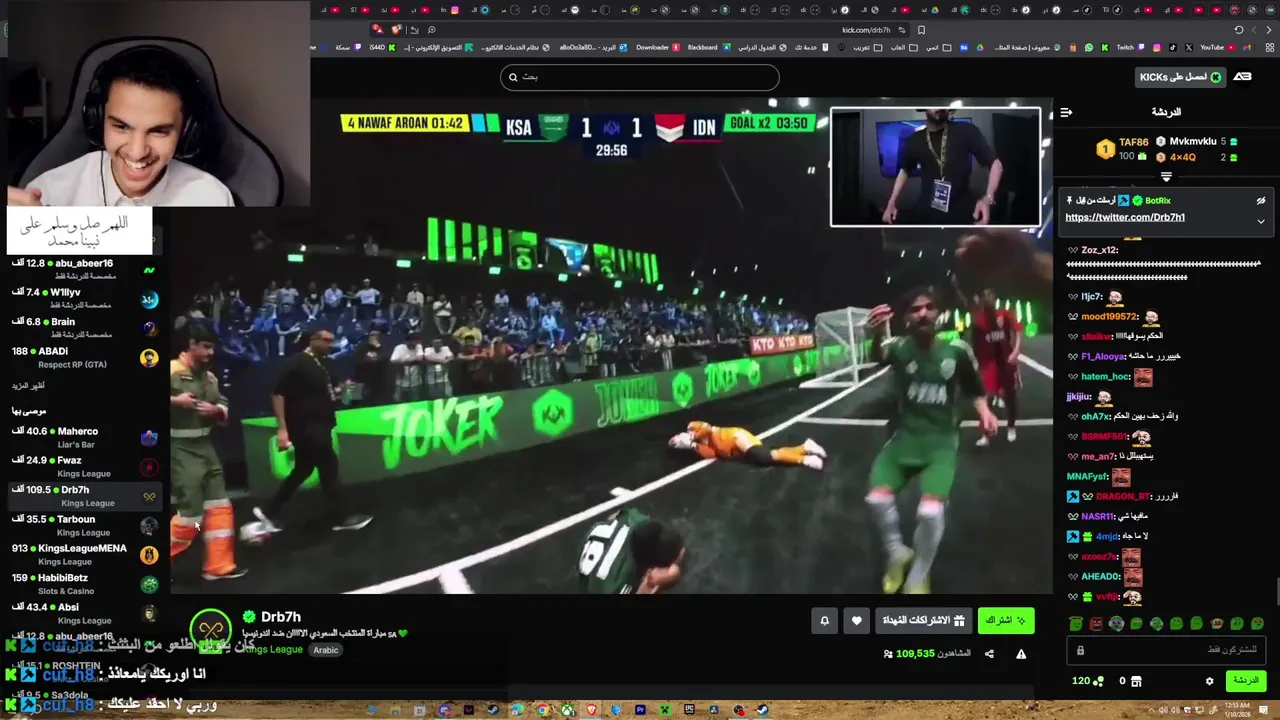Click the Drb7h channel name title
1280x720 pixels.
pyautogui.click(x=281, y=617)
